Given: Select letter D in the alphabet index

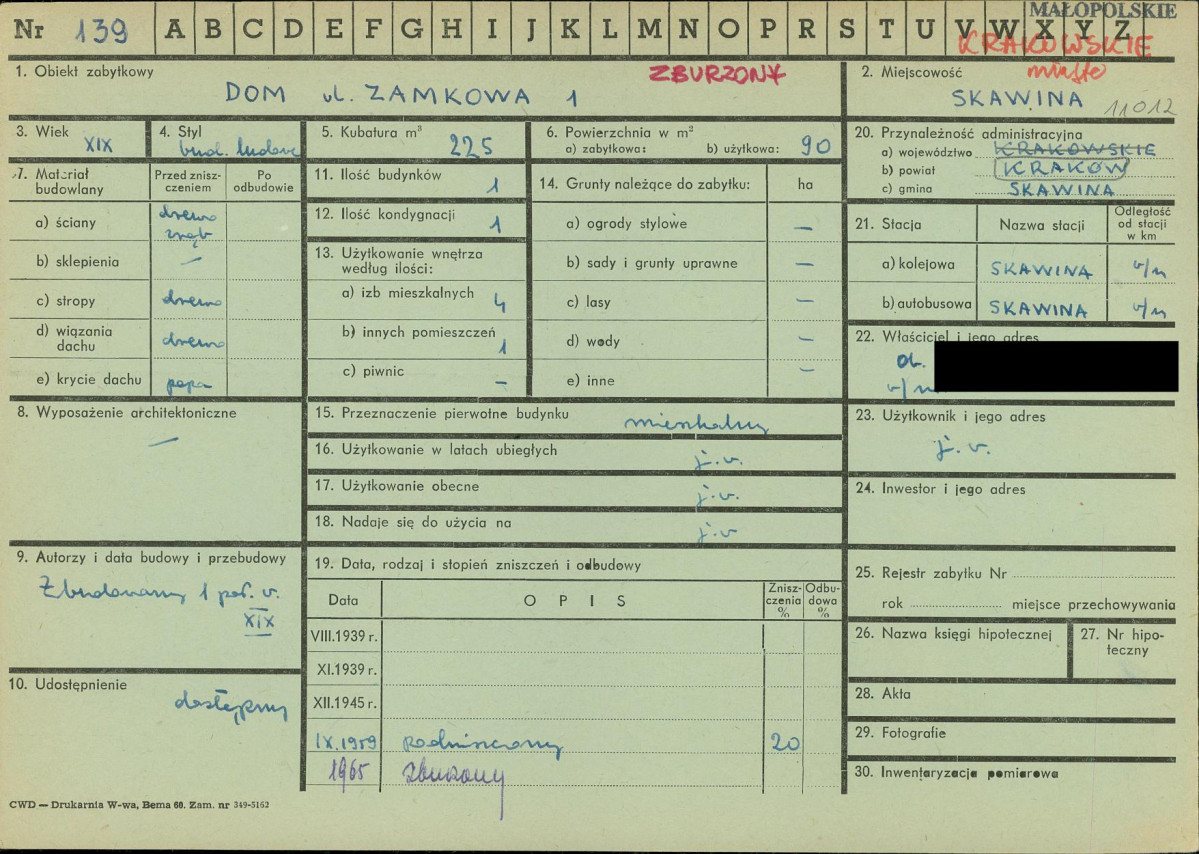Looking at the screenshot, I should tap(293, 28).
